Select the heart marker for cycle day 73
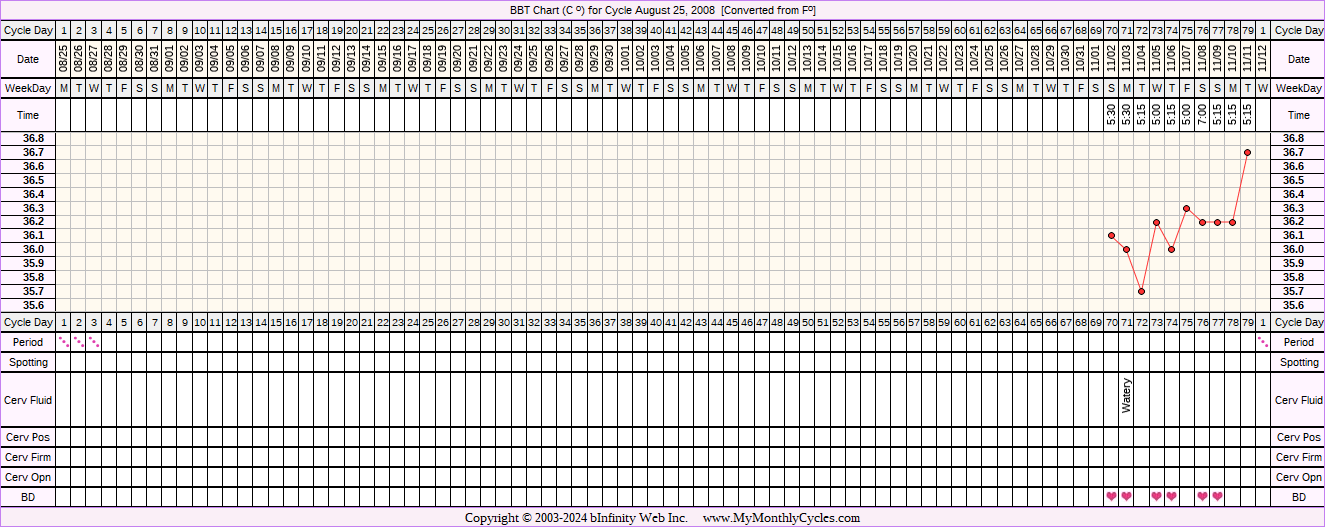Screen dimensions: 1325x527 point(1156,496)
